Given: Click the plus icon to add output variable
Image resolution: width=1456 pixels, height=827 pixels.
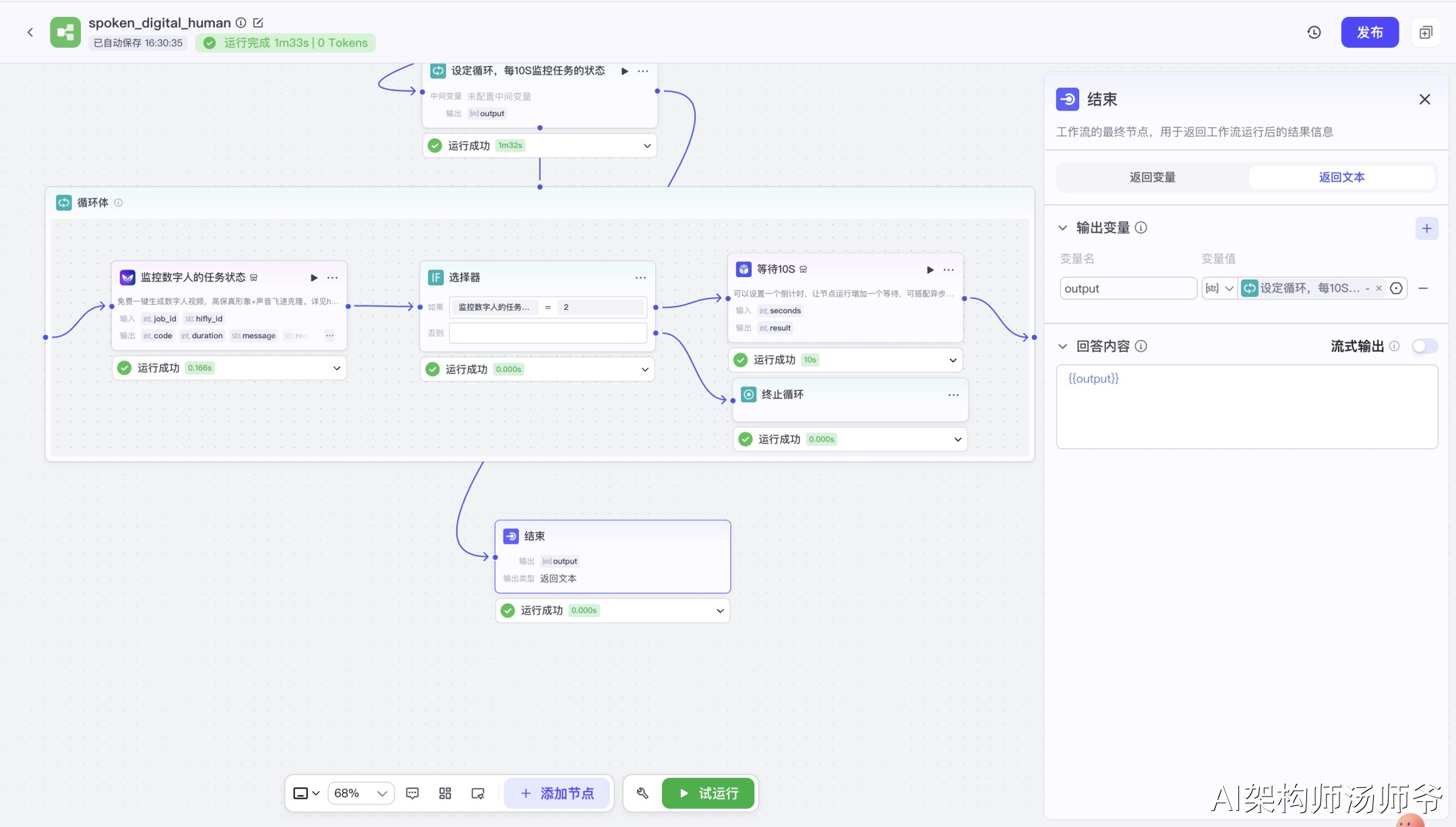Looking at the screenshot, I should click(x=1426, y=228).
